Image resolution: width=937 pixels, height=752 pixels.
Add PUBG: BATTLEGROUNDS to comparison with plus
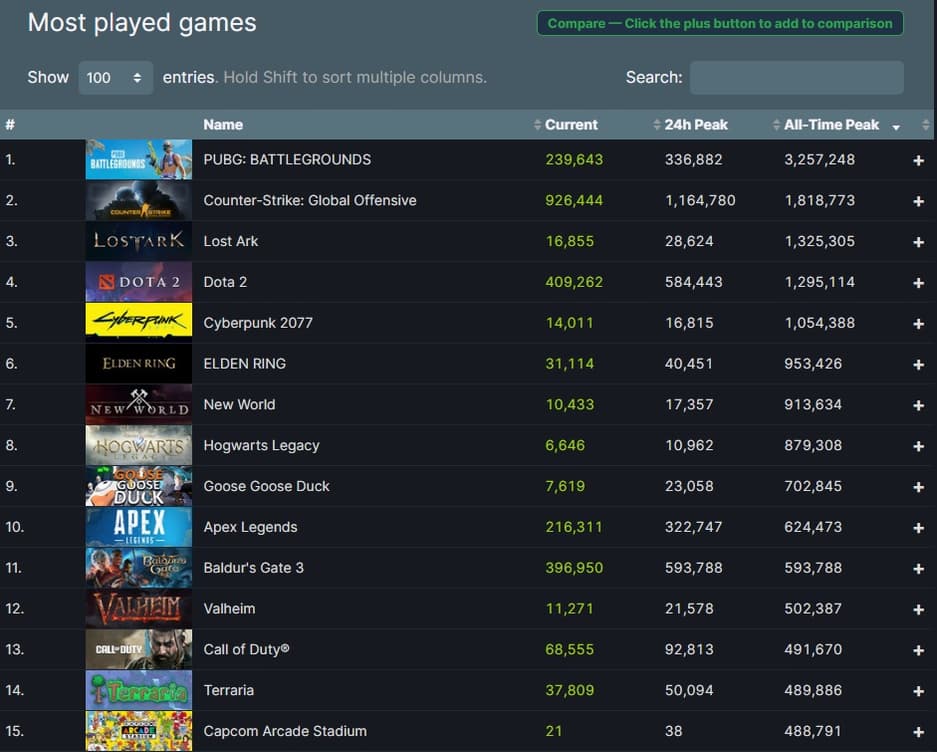pos(918,160)
